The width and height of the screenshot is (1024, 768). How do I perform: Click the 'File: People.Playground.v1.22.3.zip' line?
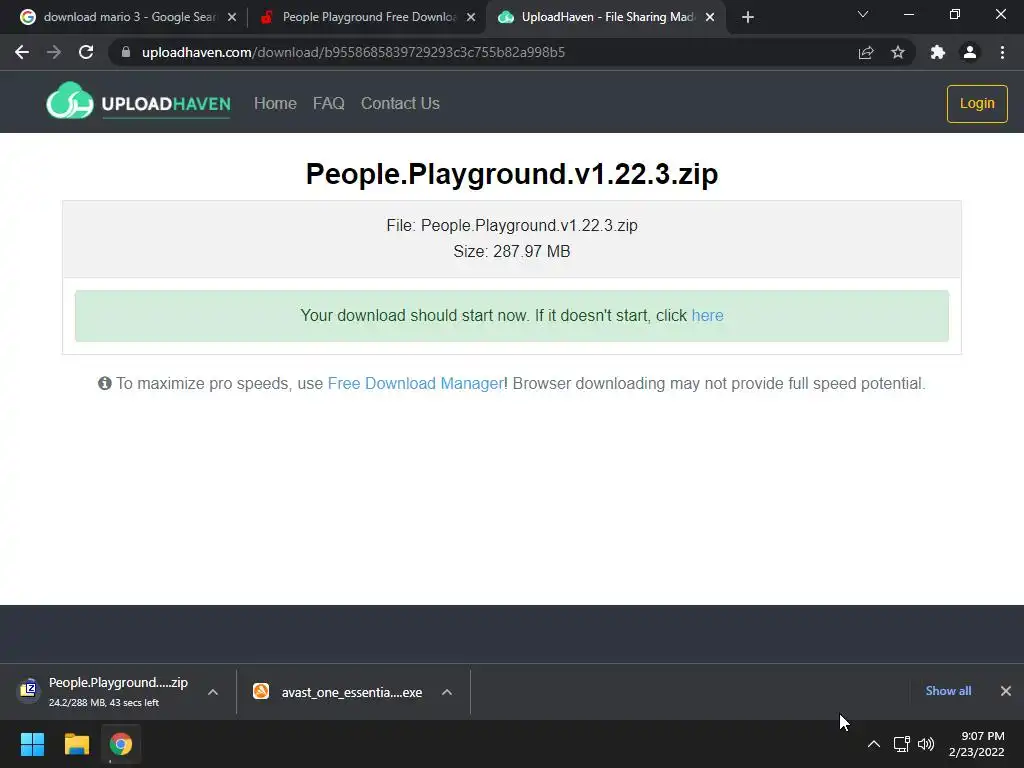[512, 225]
